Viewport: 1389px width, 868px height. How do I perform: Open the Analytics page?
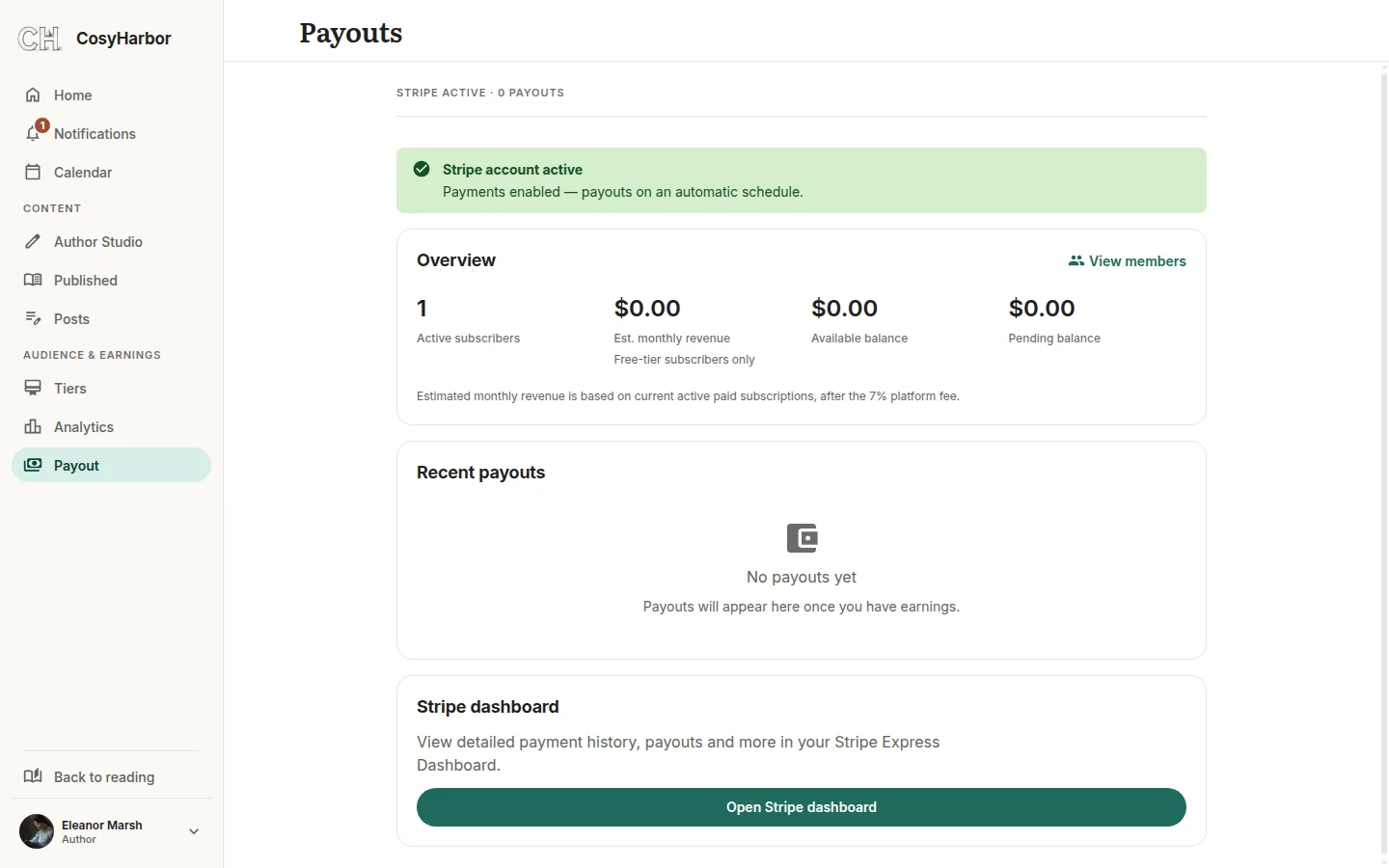point(111,426)
